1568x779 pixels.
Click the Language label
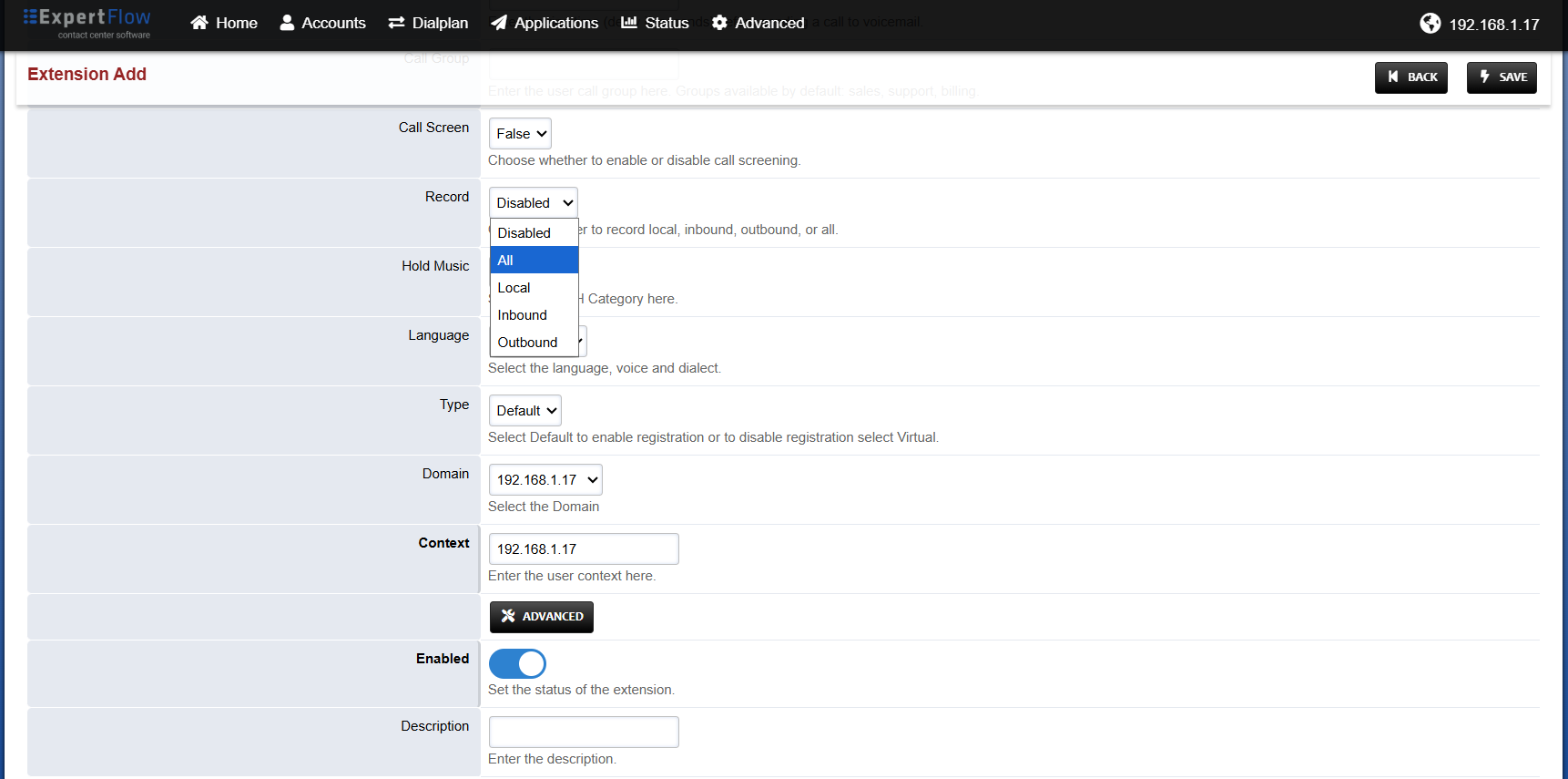pyautogui.click(x=439, y=335)
